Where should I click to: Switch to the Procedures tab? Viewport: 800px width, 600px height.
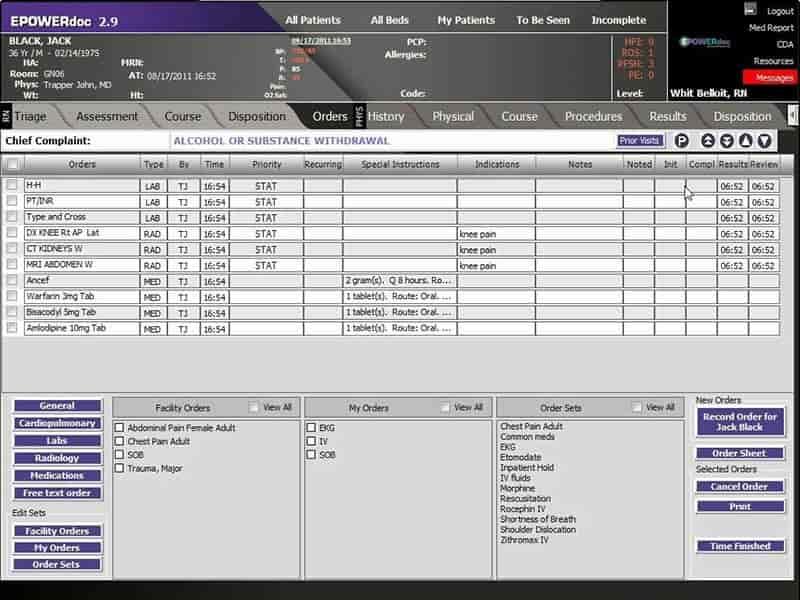pos(593,116)
